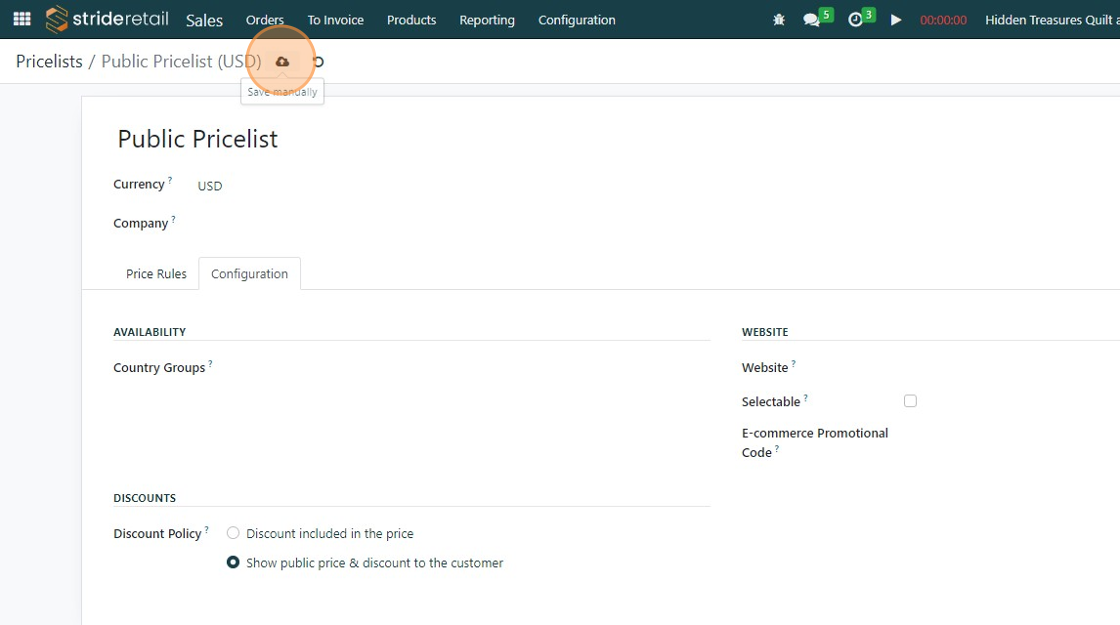Save the record manually

tap(282, 62)
